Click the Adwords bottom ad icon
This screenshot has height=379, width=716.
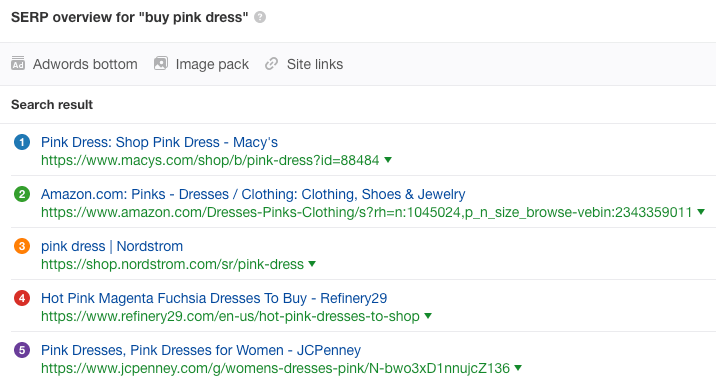coord(18,63)
